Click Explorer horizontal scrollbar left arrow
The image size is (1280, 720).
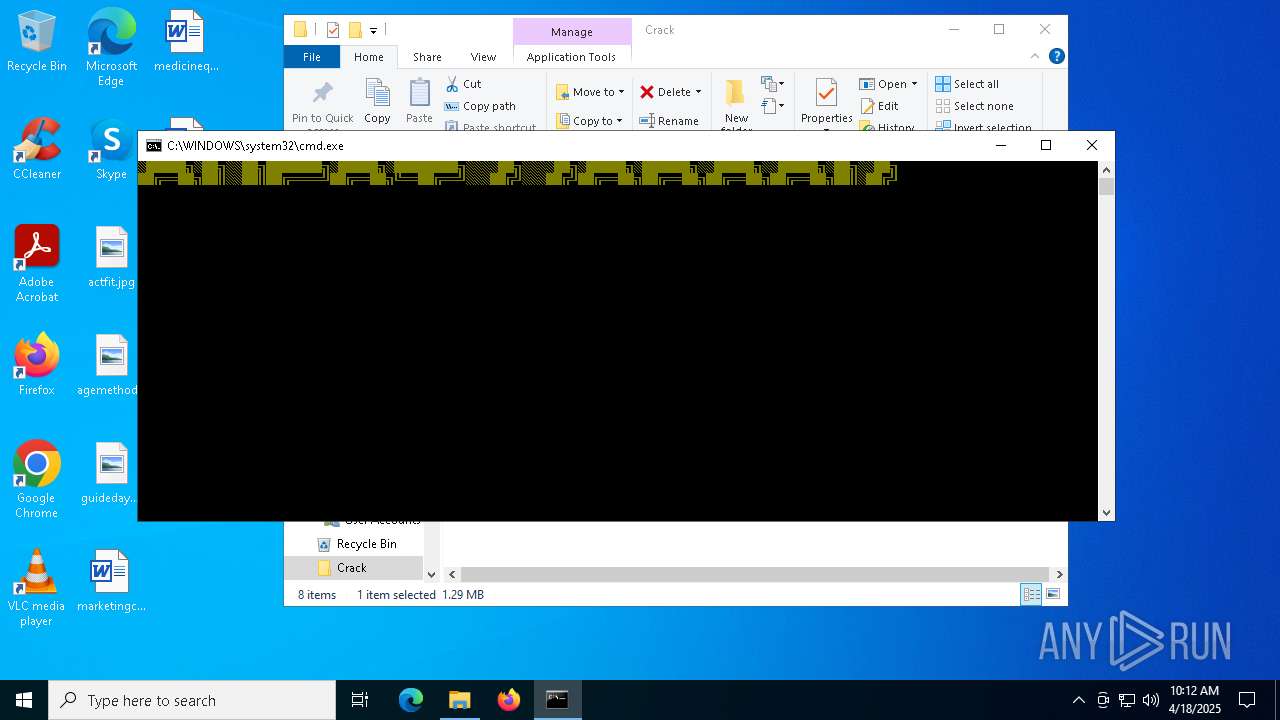(452, 574)
